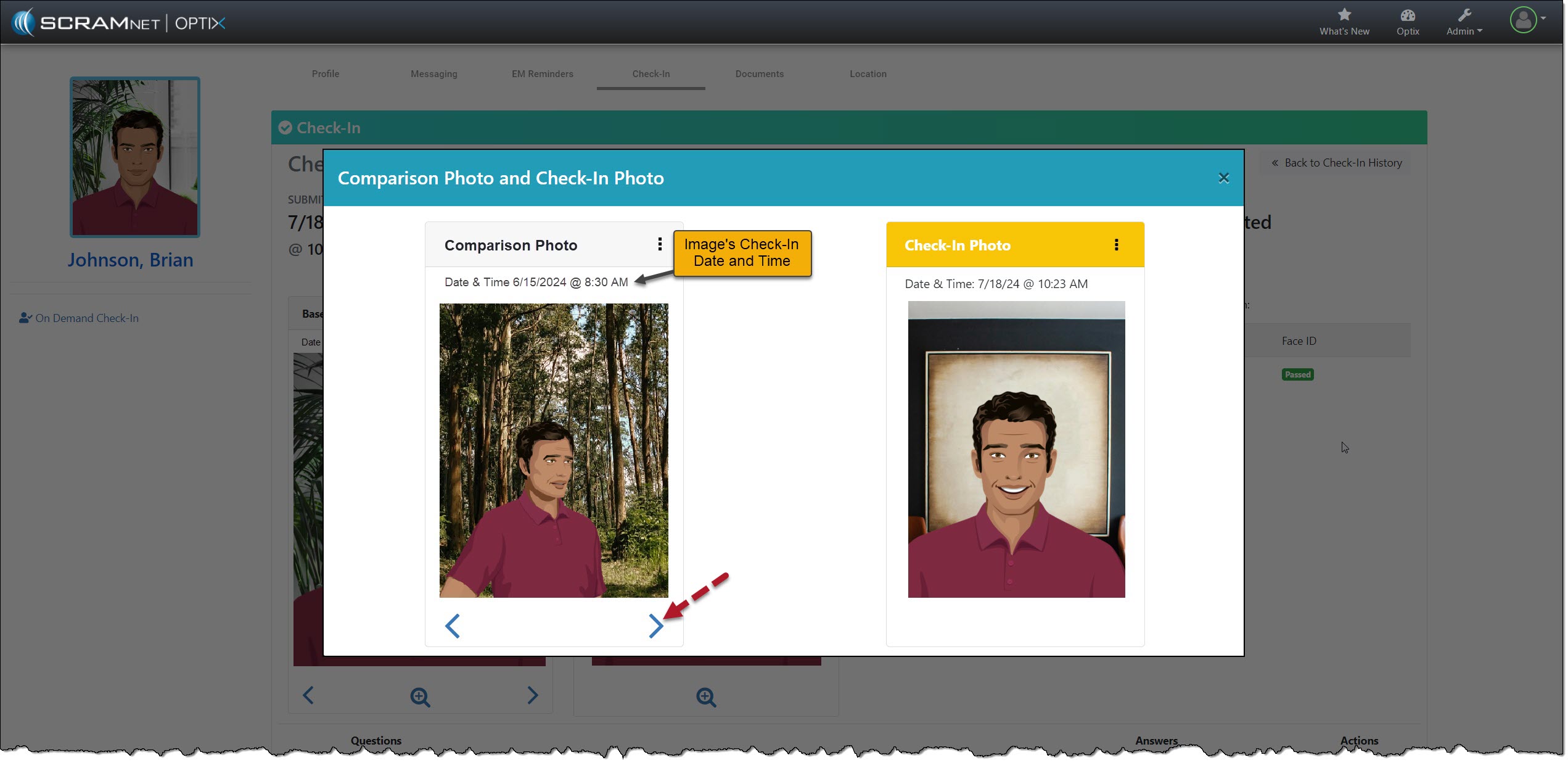This screenshot has width=1568, height=768.
Task: Open the user account avatar menu
Action: (1524, 20)
